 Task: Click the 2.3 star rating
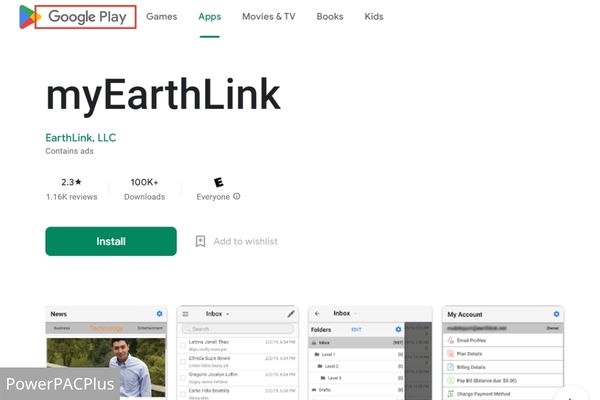pos(72,182)
